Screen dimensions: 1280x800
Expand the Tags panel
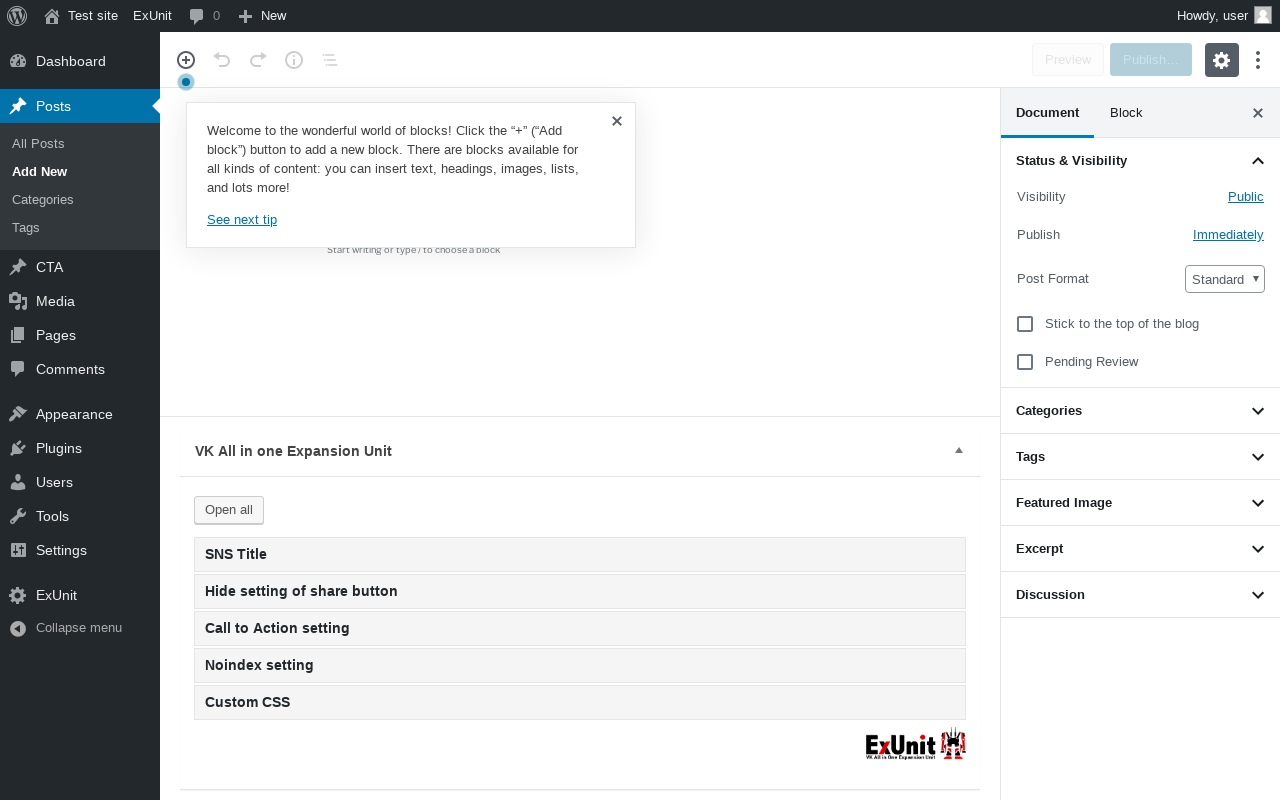click(1140, 457)
